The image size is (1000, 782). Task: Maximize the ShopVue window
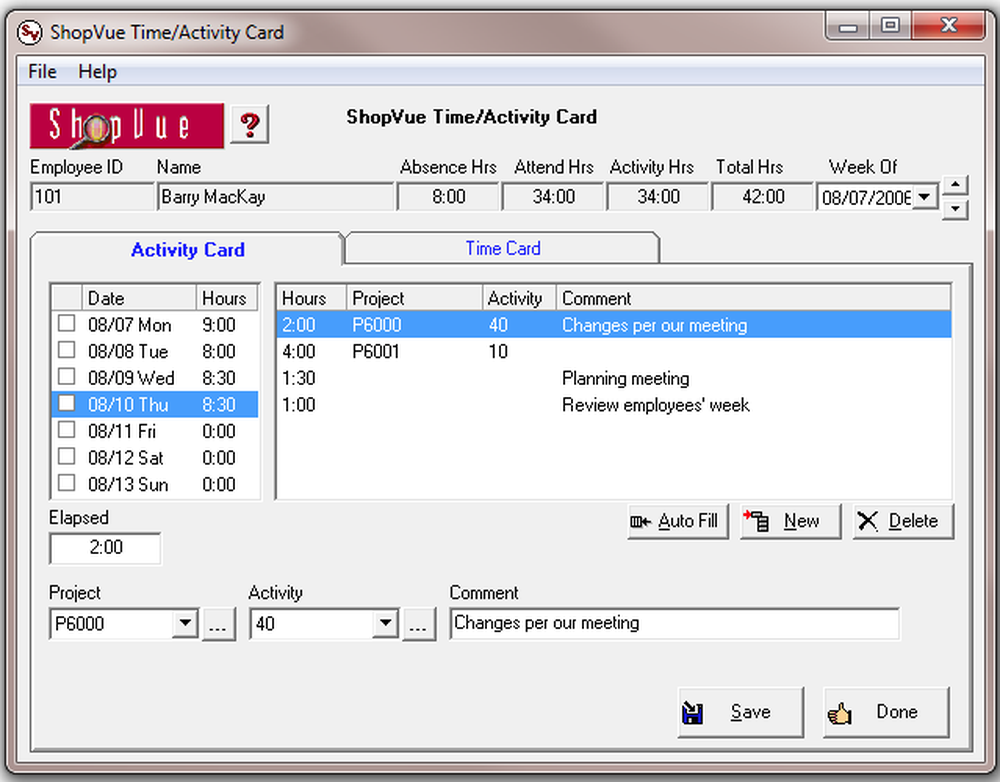coord(890,26)
